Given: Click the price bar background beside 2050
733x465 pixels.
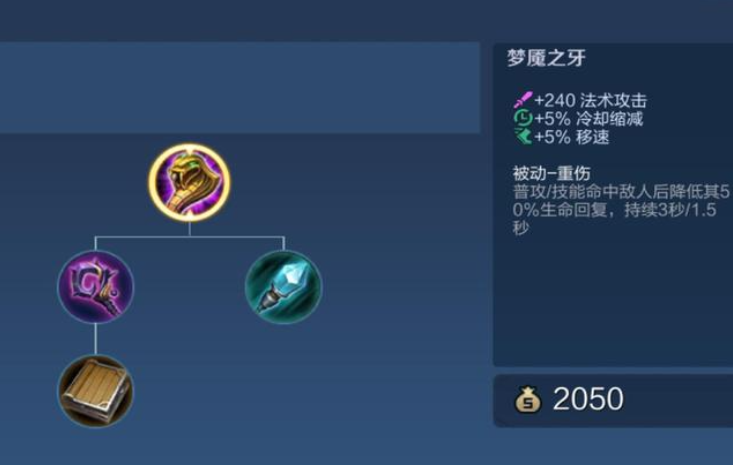Looking at the screenshot, I should [x=678, y=400].
